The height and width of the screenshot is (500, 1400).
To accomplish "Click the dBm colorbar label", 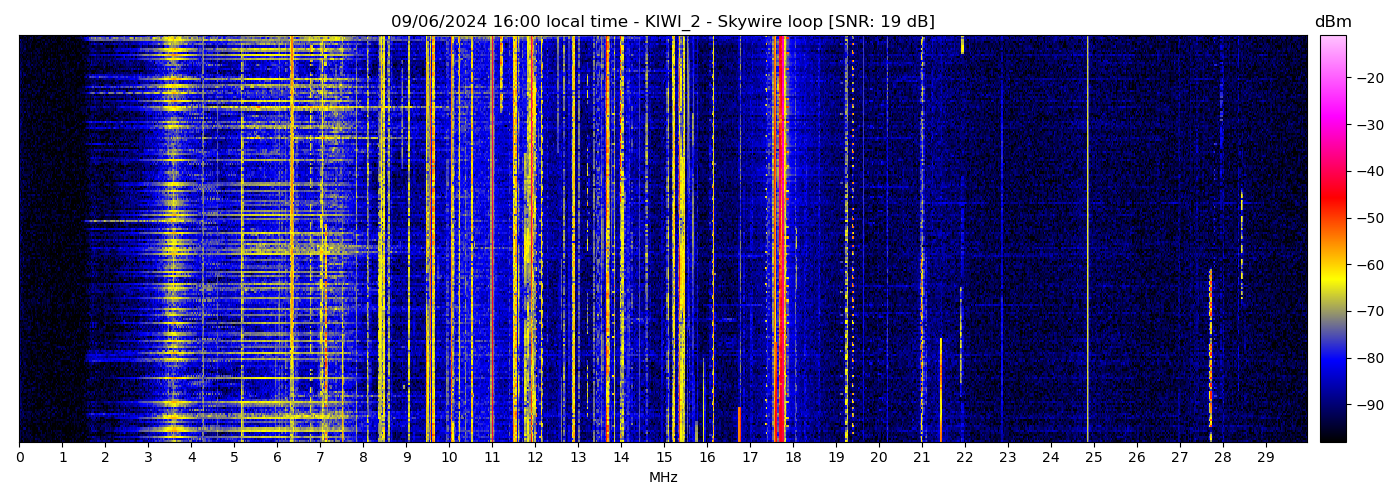I will [1332, 22].
